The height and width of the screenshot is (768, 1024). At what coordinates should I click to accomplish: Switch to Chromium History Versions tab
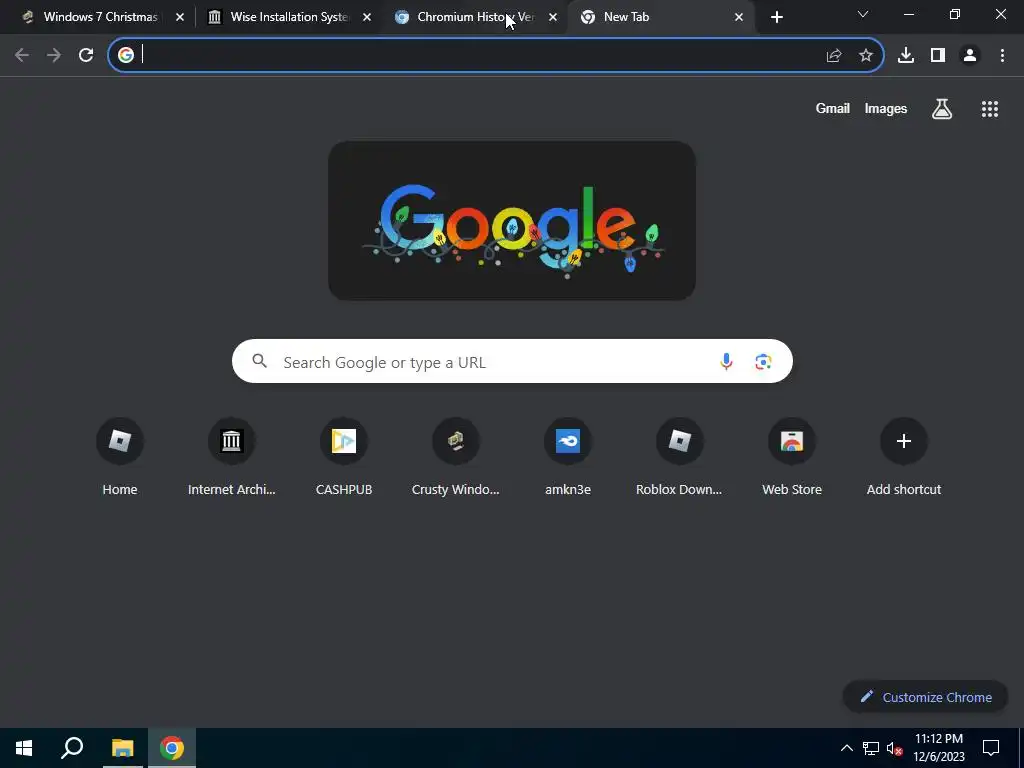point(475,17)
